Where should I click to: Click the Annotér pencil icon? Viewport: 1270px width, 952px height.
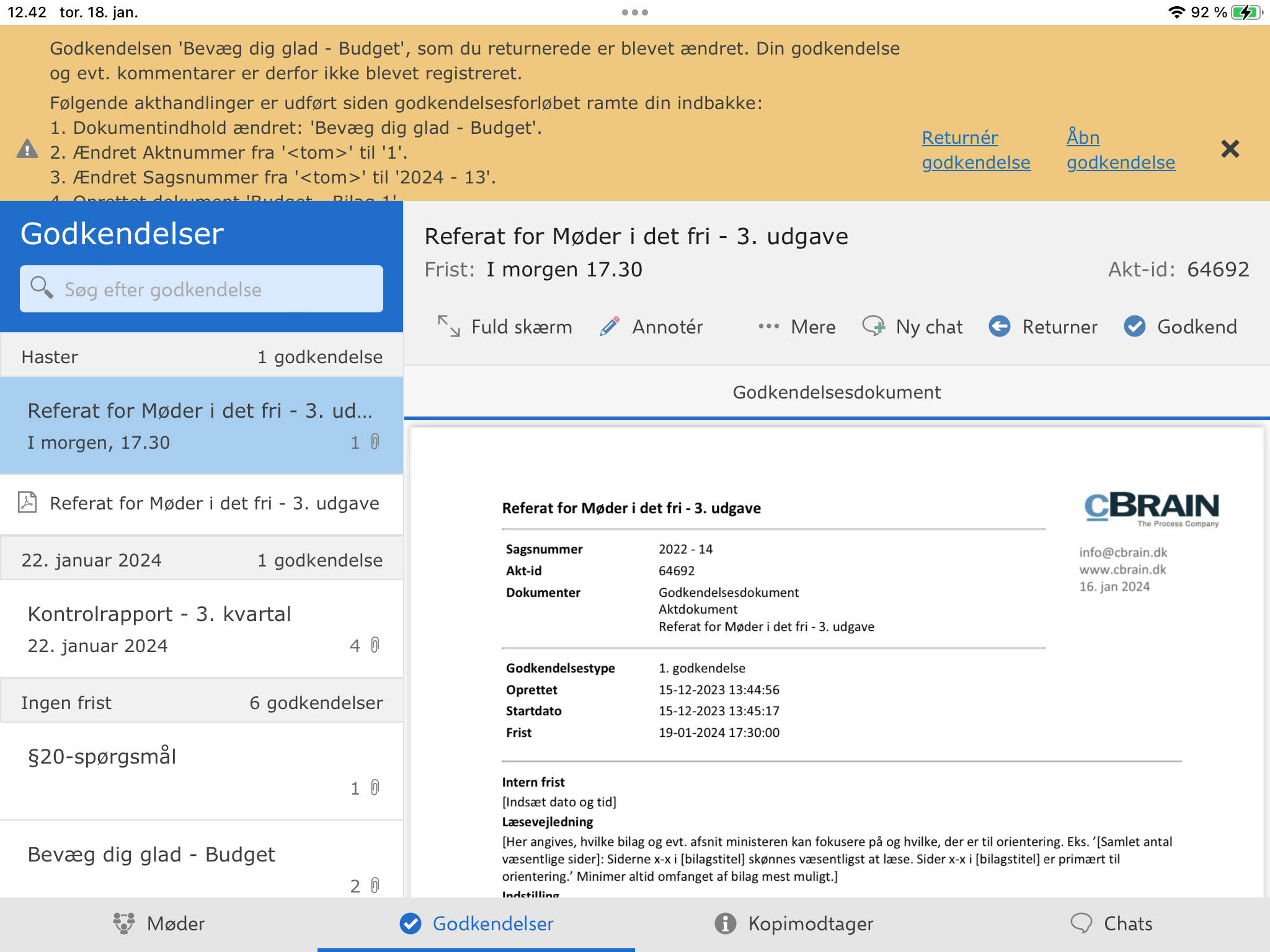click(x=610, y=326)
